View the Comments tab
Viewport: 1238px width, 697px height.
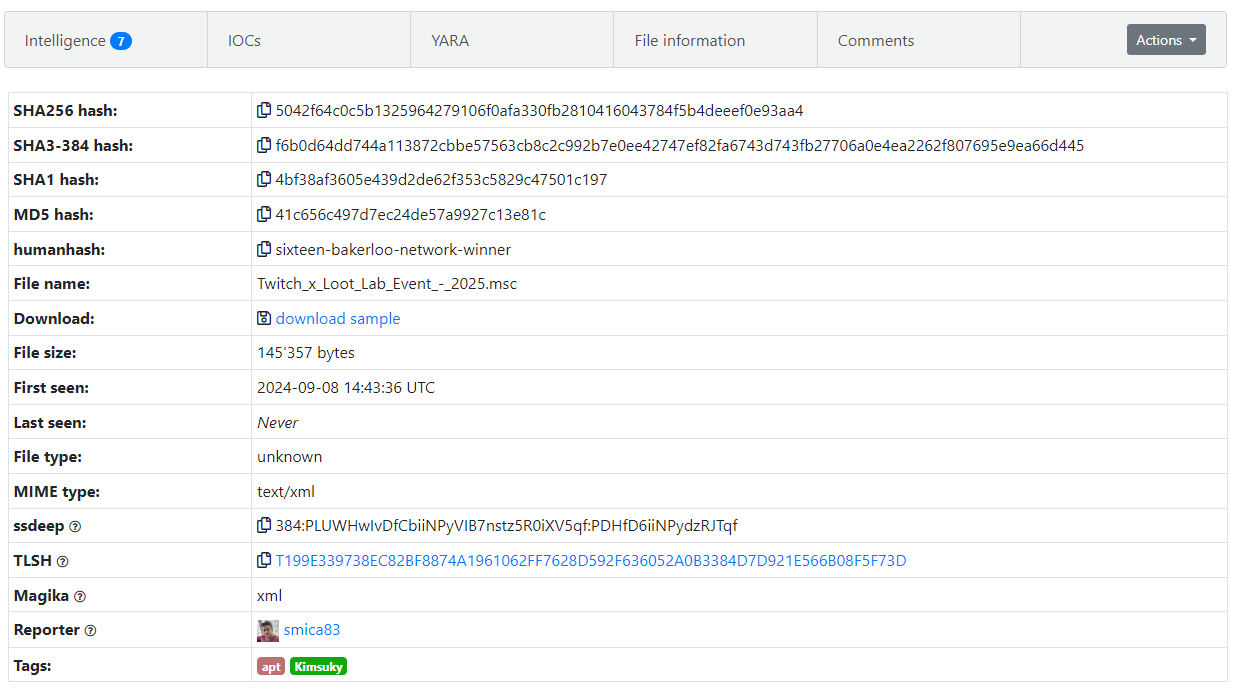(876, 40)
